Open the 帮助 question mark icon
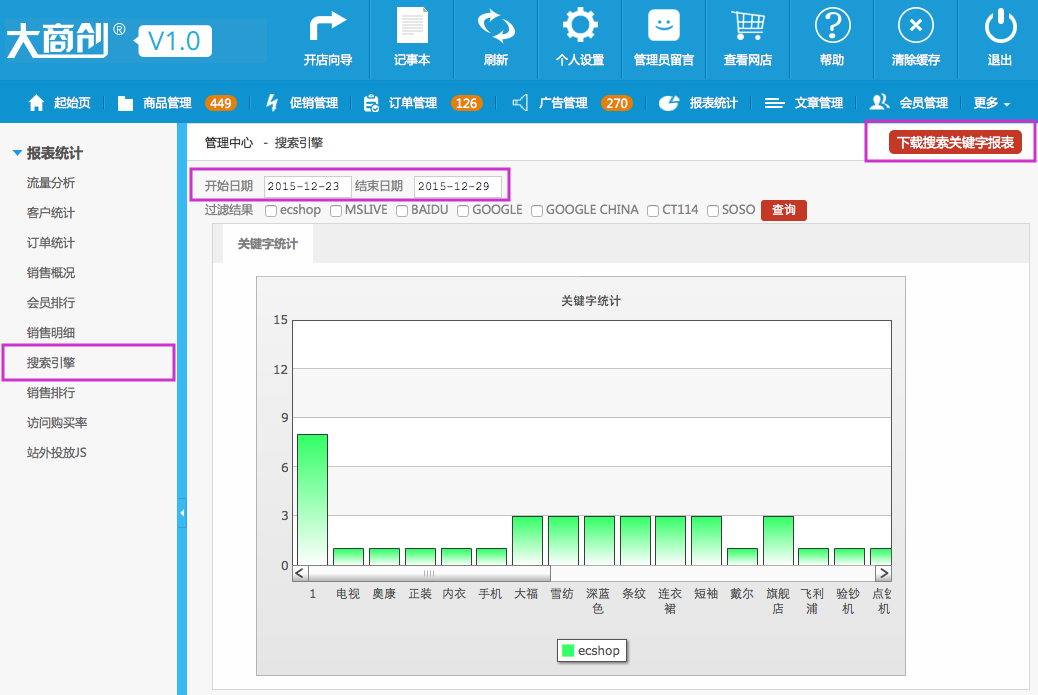The height and width of the screenshot is (695, 1038). pos(832,26)
